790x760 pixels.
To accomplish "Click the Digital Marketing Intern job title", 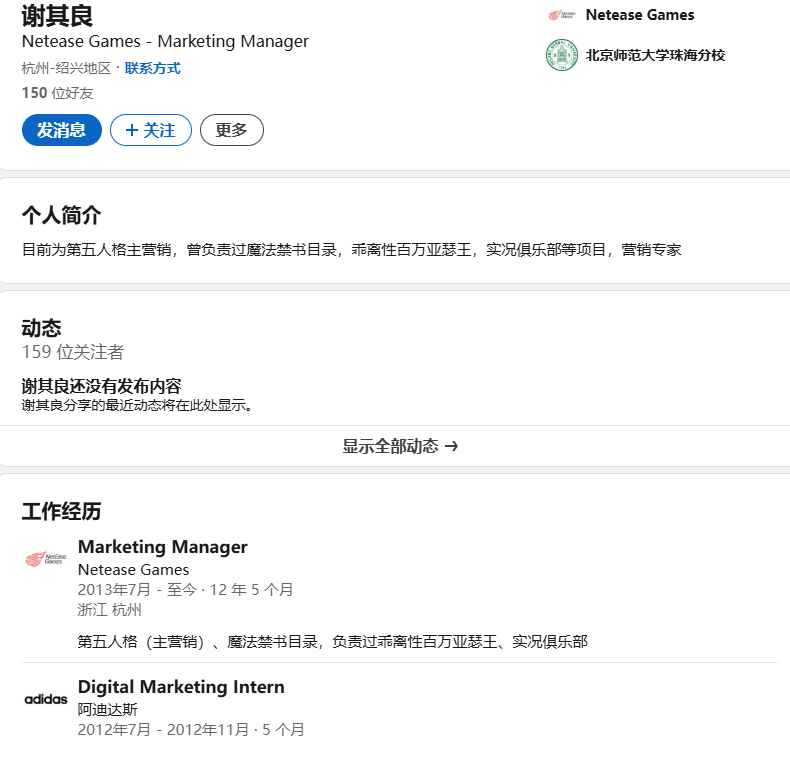I will 181,687.
